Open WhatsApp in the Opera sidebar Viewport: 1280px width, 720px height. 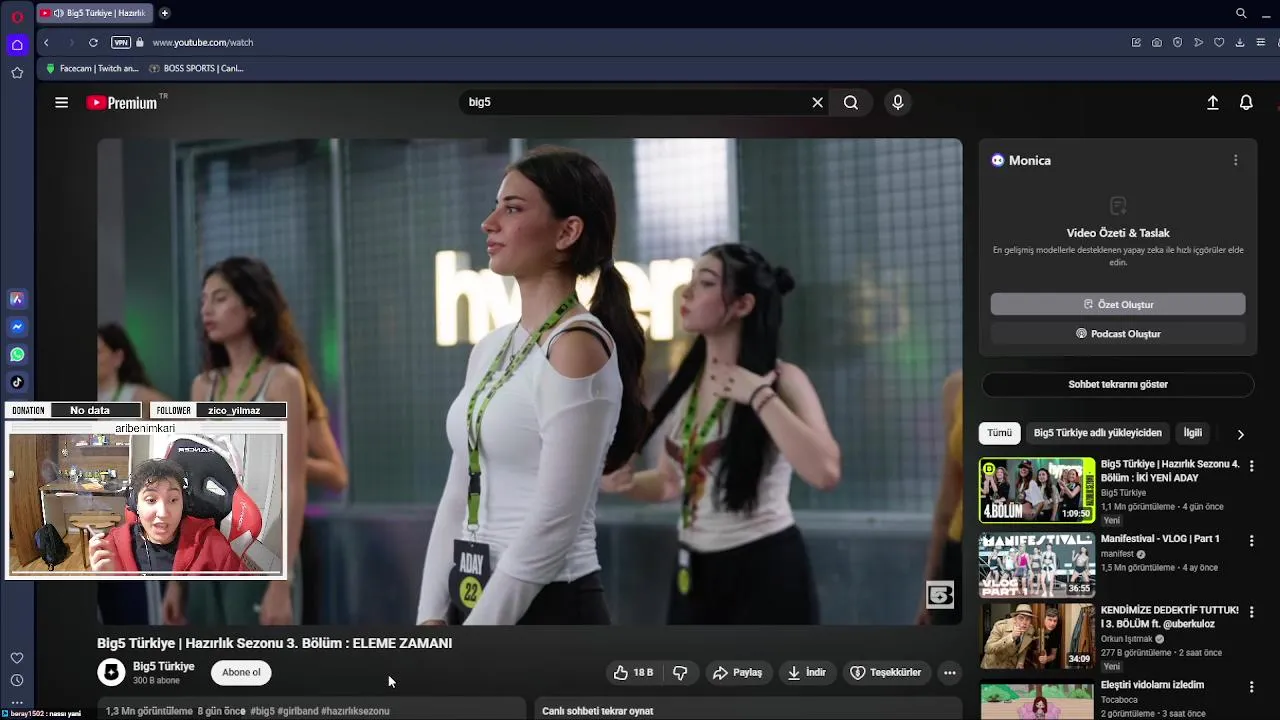pos(17,355)
